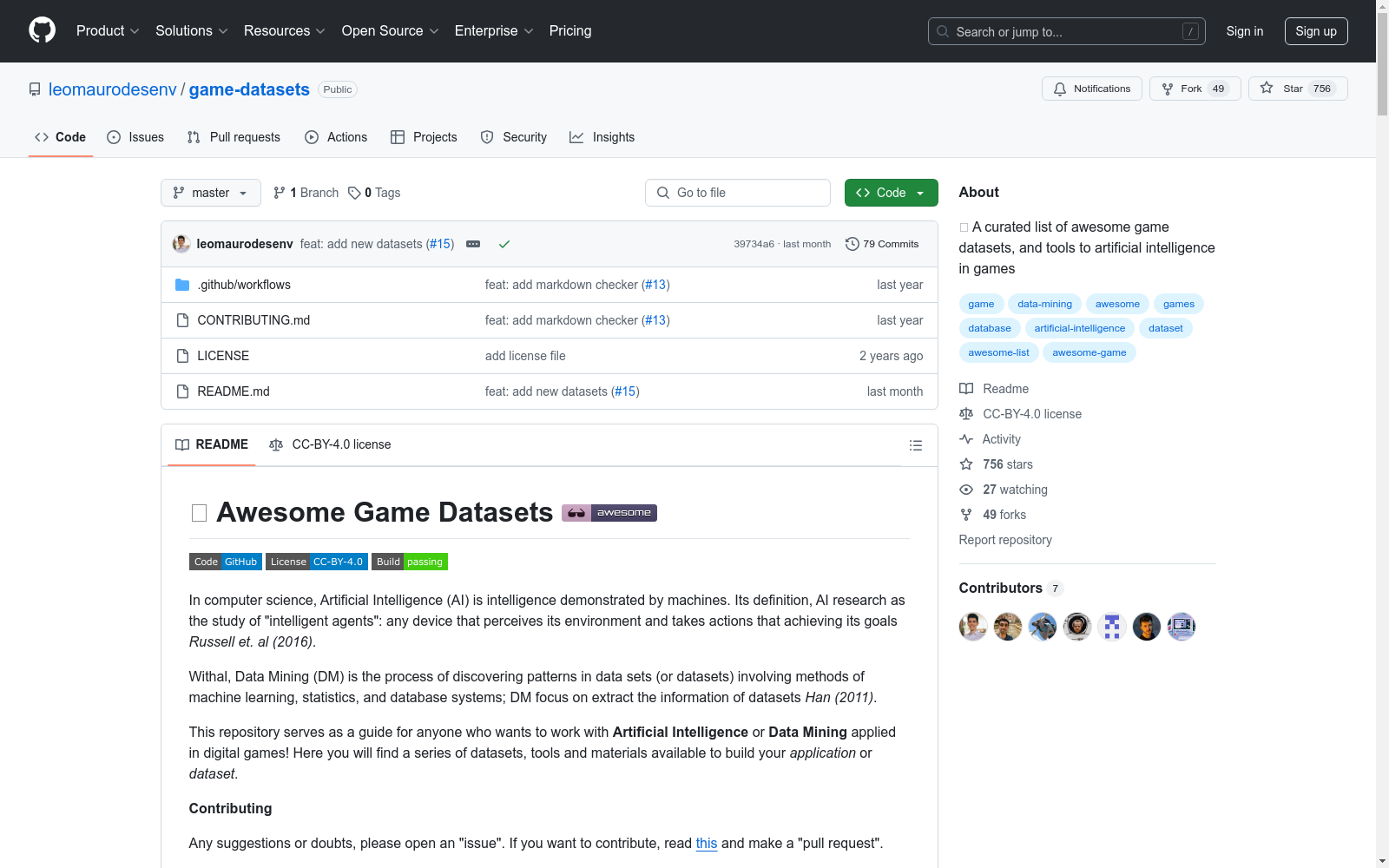1389x868 pixels.
Task: Open the leomaurodesenv owner link
Action: 113,89
